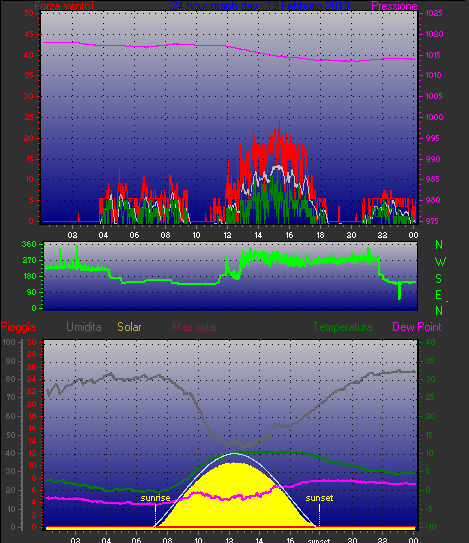Click the sunrise marker label
Screen dimensions: 469x543
(156, 498)
